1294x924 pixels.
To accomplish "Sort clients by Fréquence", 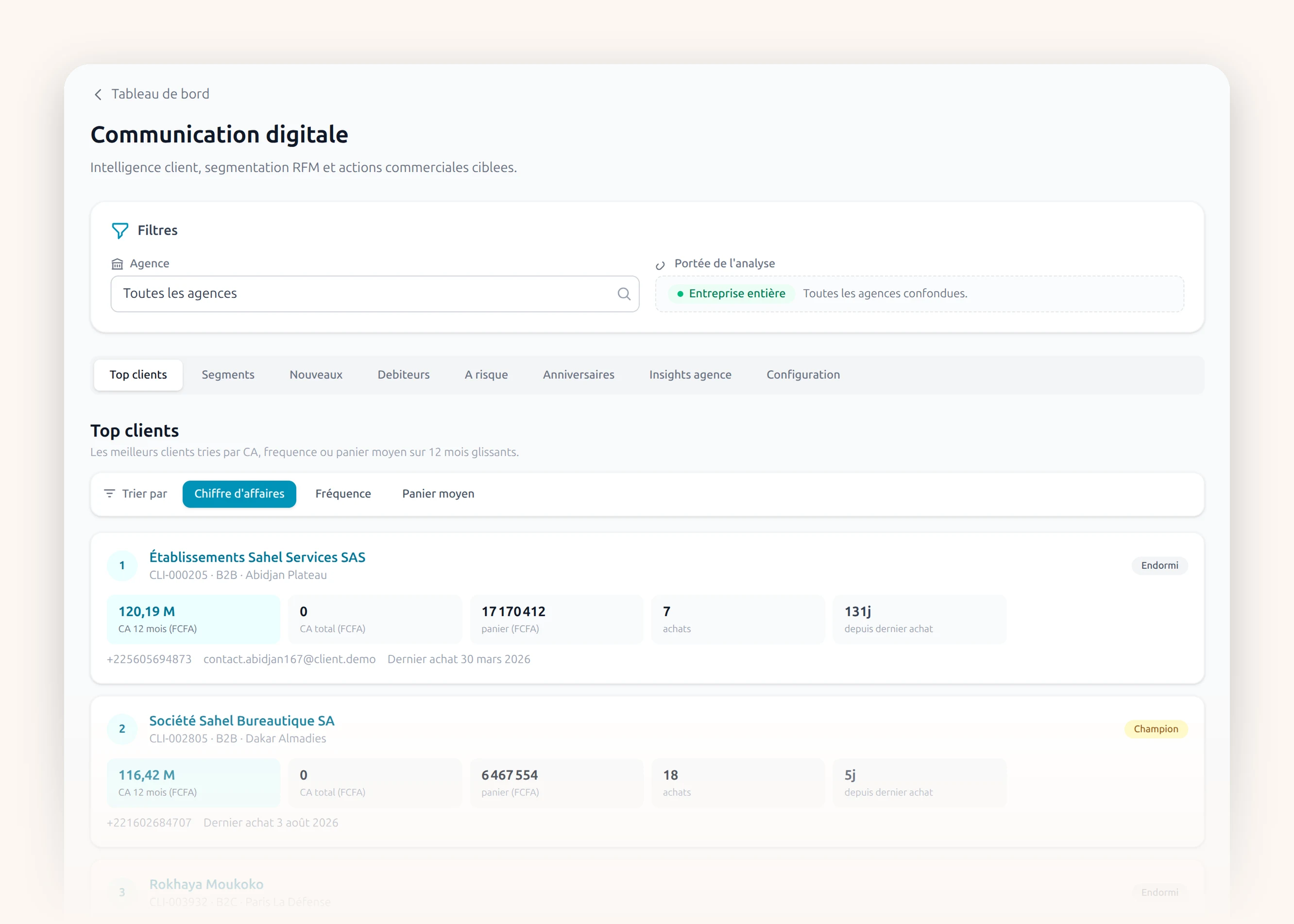I will 343,494.
